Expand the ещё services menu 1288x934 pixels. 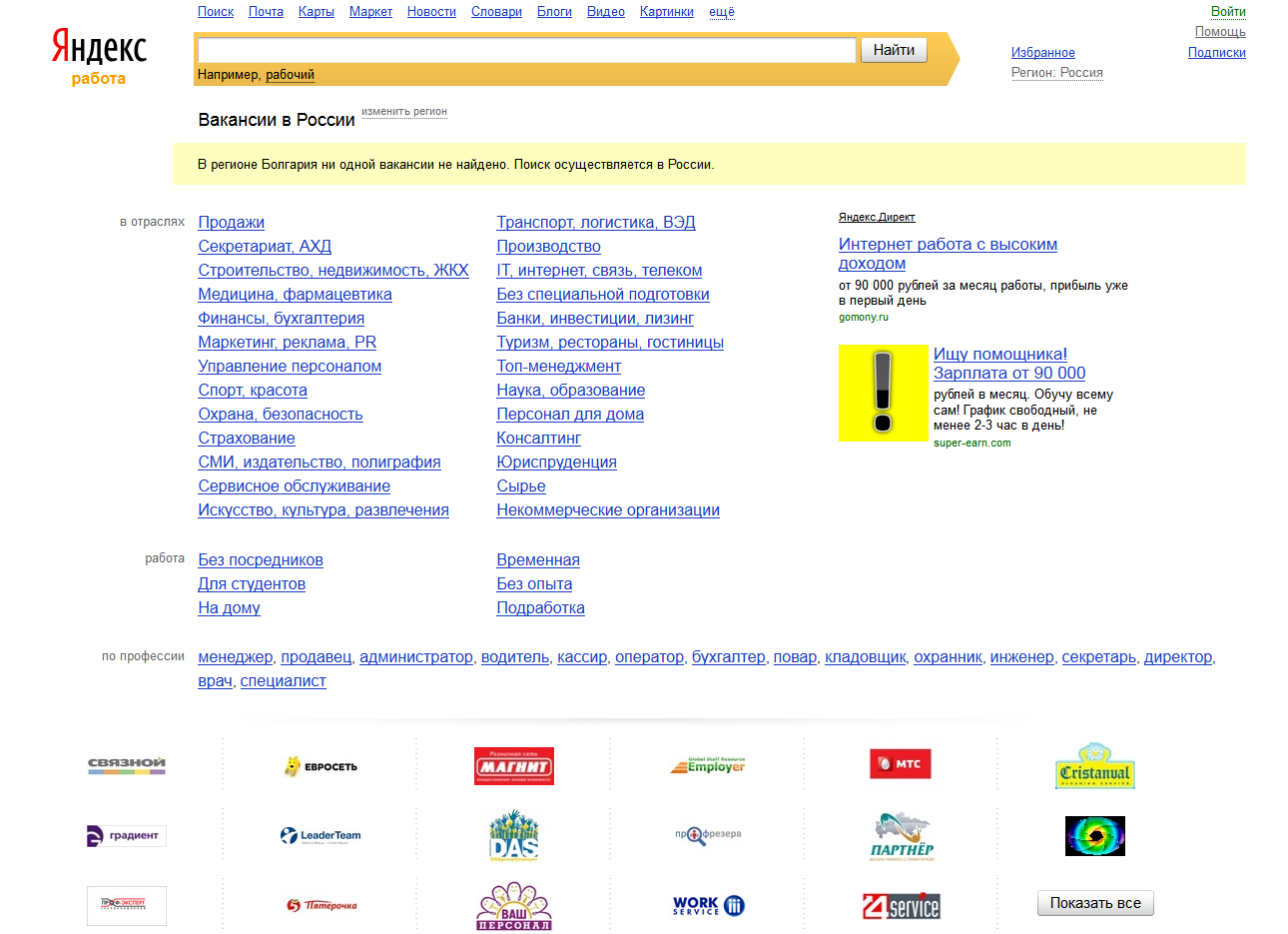click(722, 12)
